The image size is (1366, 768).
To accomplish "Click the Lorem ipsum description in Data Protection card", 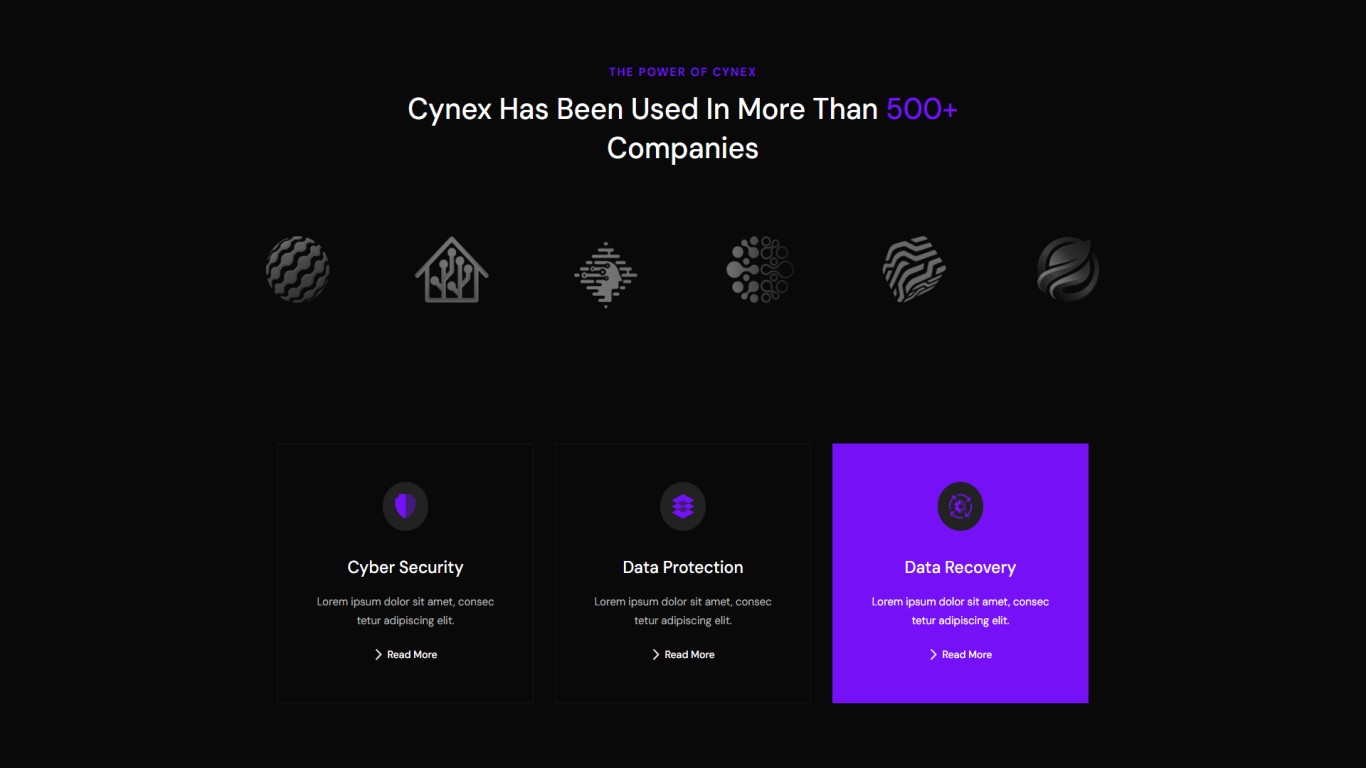I will [683, 611].
